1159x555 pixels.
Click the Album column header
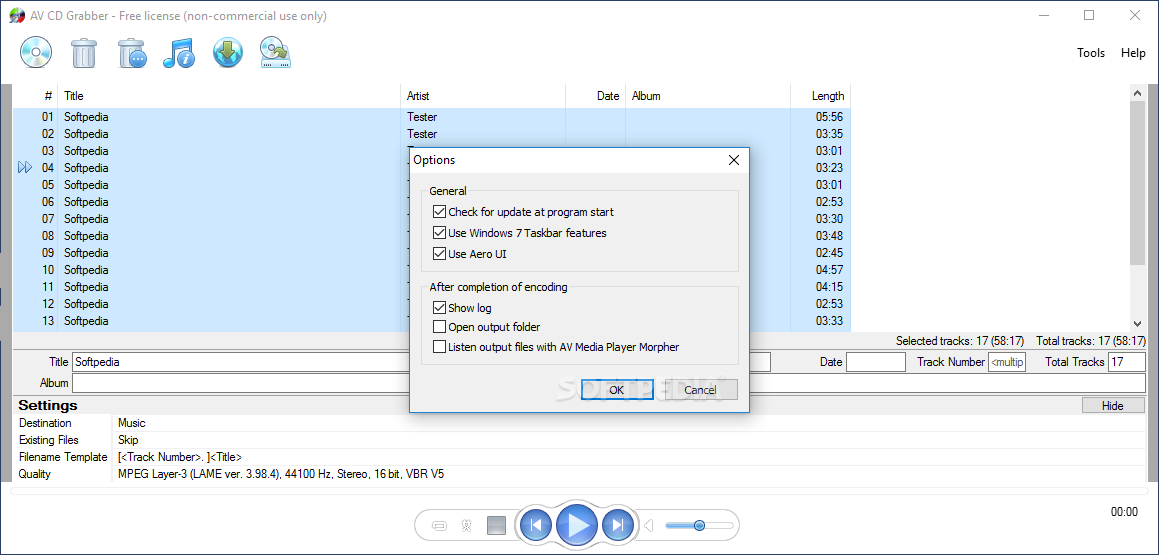click(707, 96)
